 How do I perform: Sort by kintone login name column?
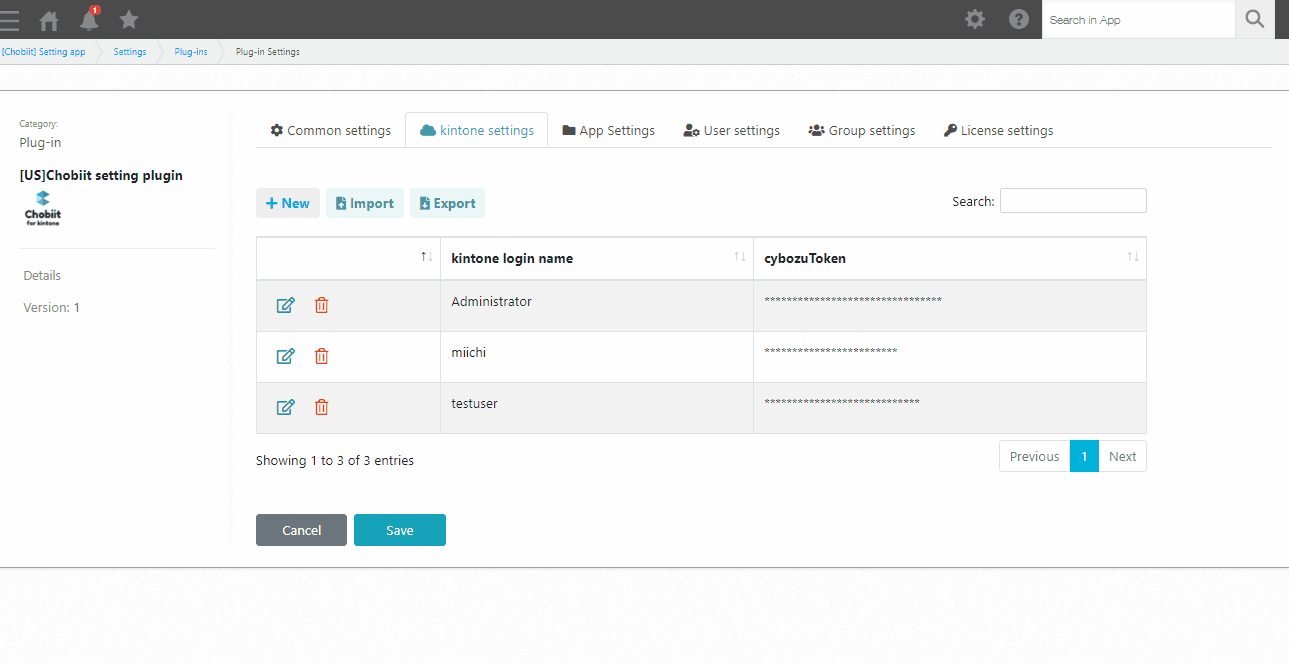click(596, 258)
